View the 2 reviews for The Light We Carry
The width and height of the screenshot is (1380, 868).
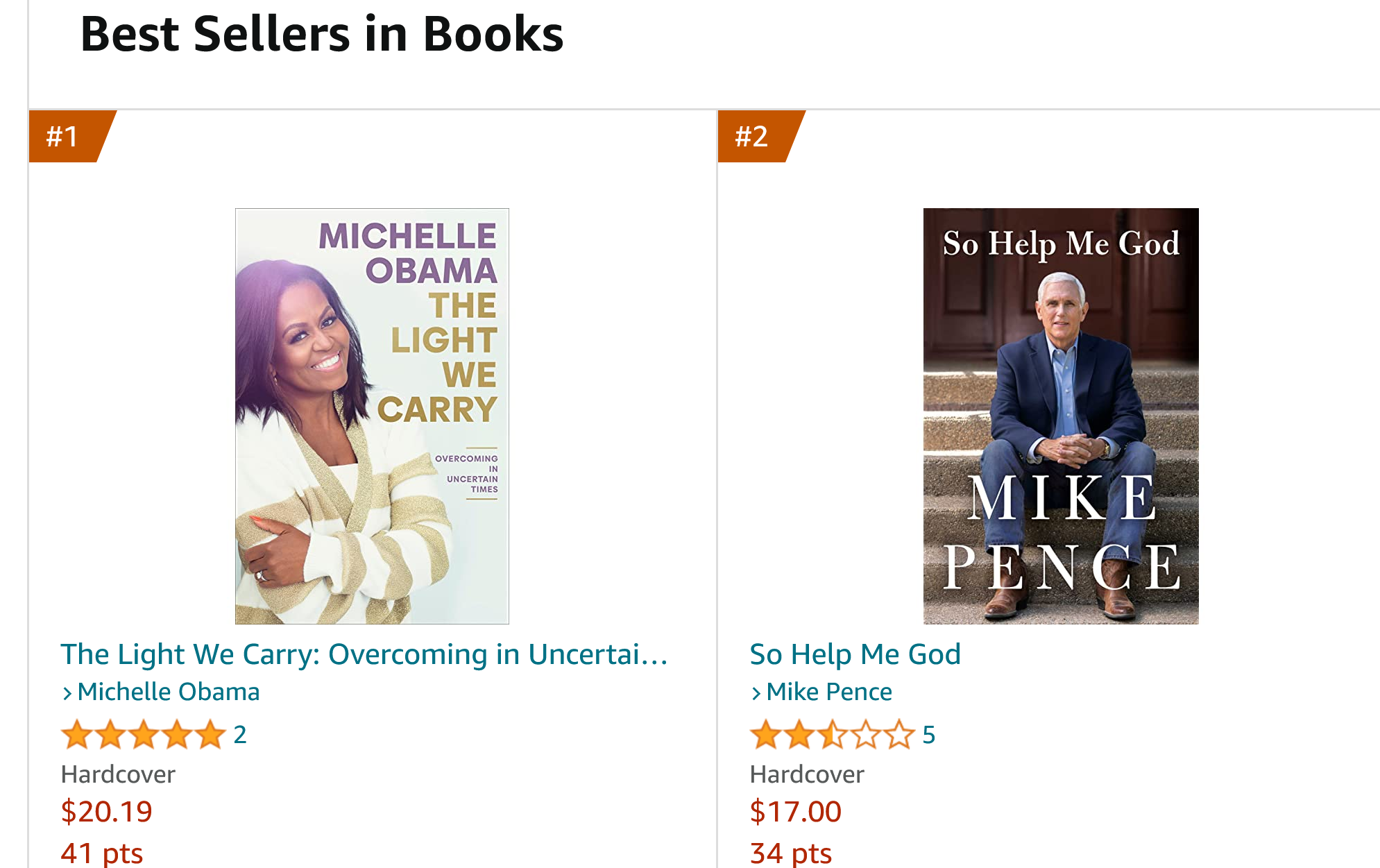pyautogui.click(x=240, y=735)
